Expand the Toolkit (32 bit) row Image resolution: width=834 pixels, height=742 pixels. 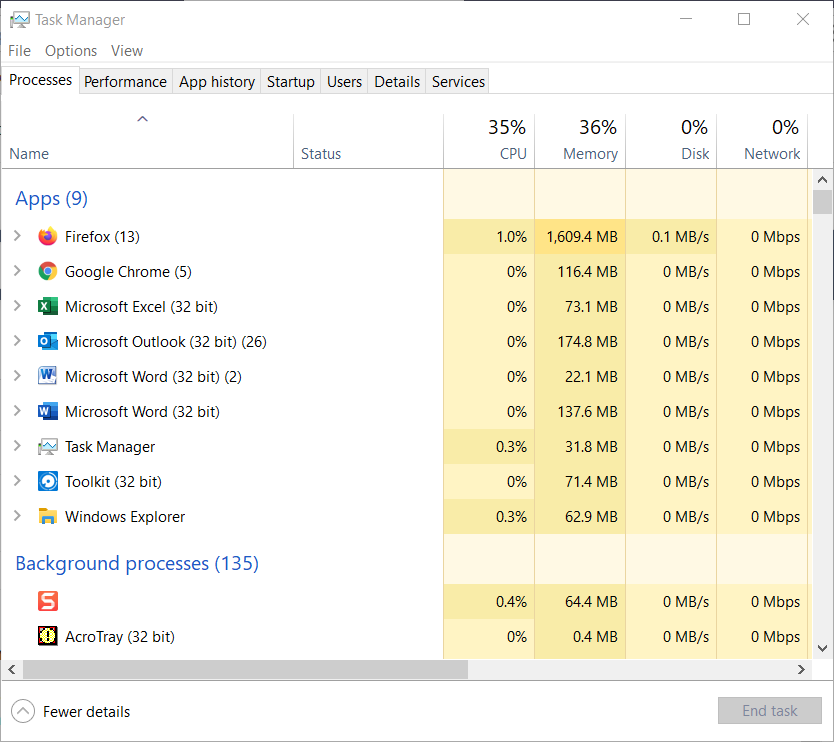click(x=17, y=481)
